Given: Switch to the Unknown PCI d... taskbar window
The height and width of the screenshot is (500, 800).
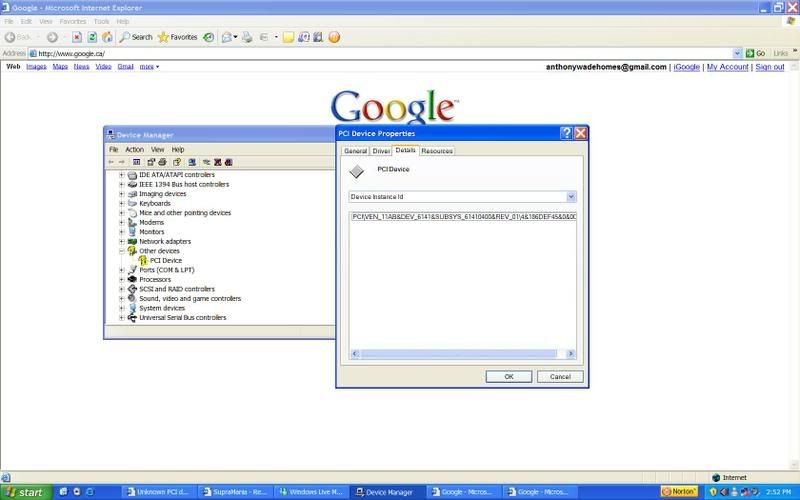Looking at the screenshot, I should pos(159,492).
